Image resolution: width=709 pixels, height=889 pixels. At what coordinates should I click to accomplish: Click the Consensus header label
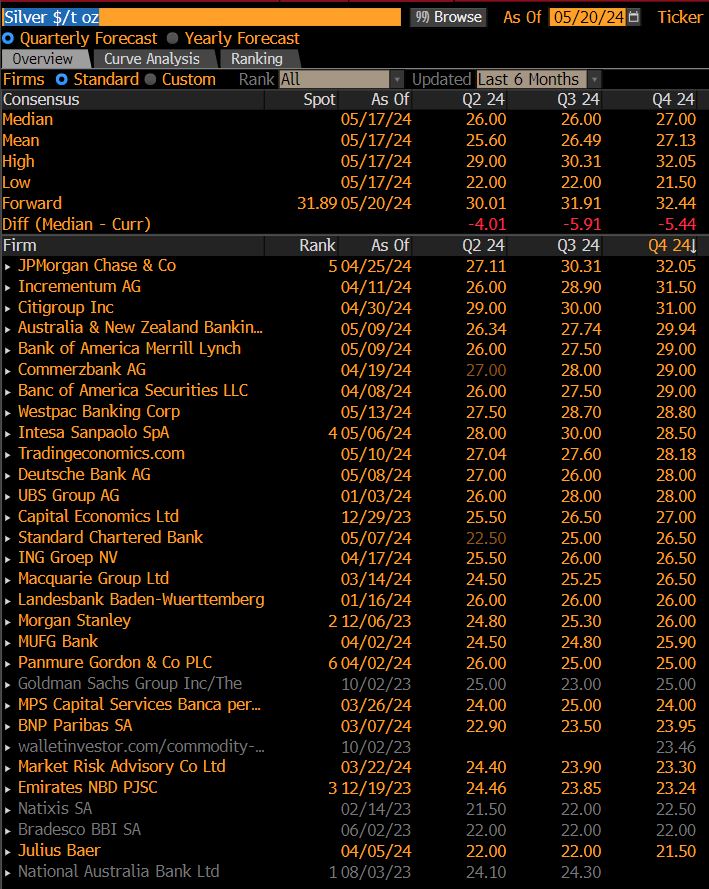click(41, 100)
